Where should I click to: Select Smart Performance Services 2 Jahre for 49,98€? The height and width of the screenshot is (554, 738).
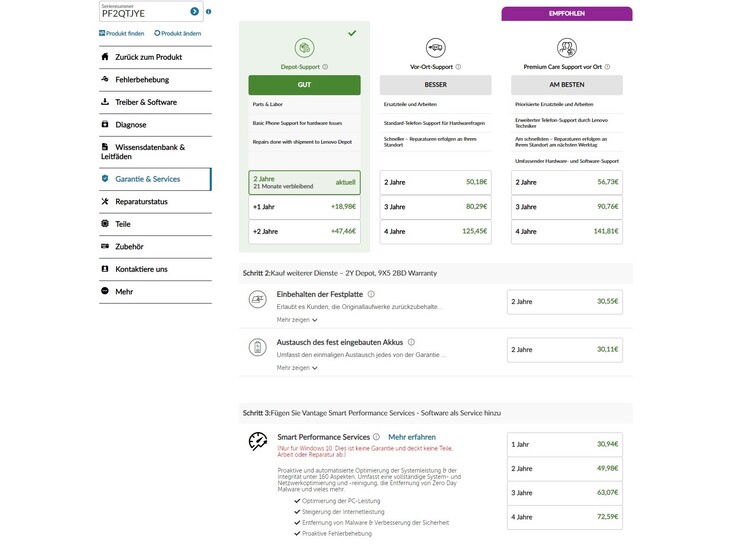click(565, 468)
